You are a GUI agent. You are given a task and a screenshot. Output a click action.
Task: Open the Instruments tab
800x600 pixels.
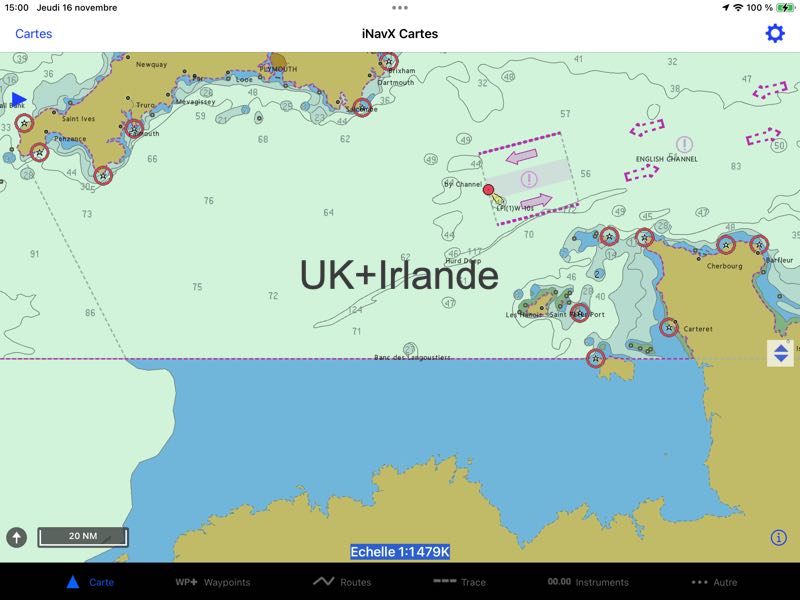(x=588, y=582)
